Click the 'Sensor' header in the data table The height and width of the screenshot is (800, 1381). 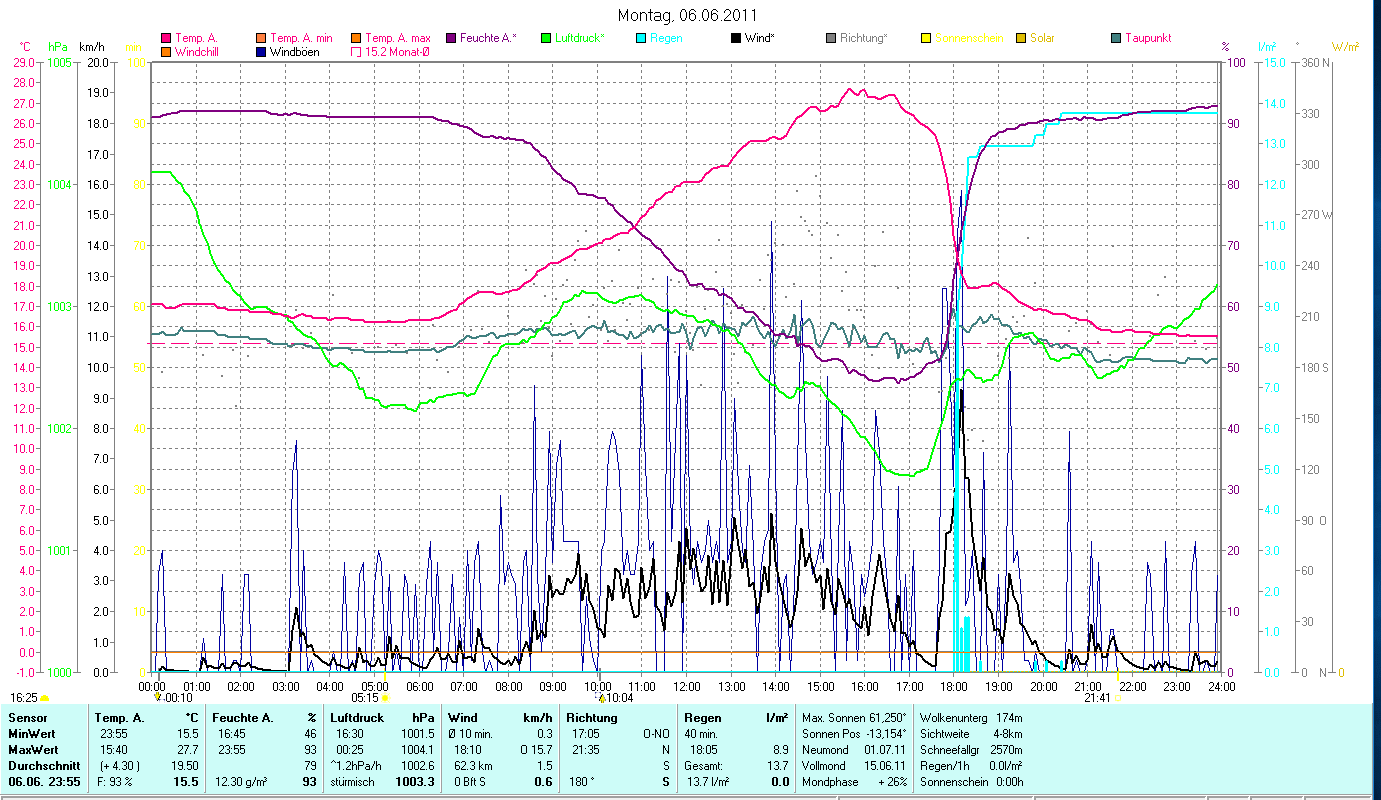pos(27,718)
